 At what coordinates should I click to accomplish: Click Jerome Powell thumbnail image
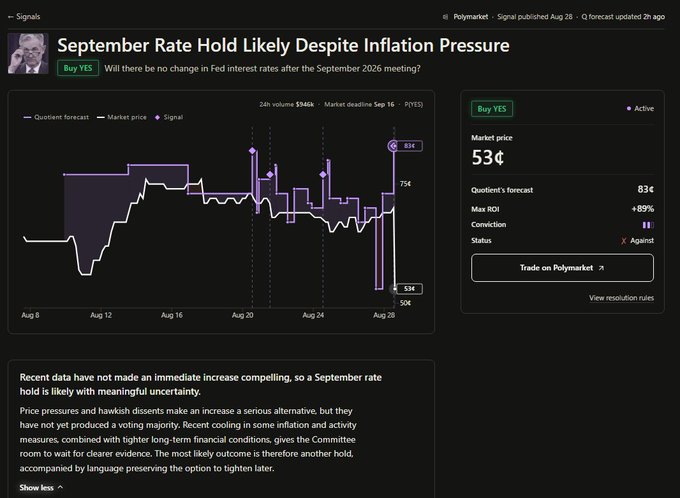[28, 53]
